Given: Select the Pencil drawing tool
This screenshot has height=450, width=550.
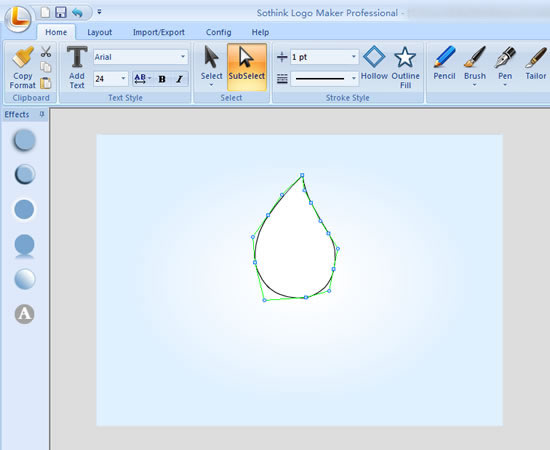Looking at the screenshot, I should click(x=444, y=63).
